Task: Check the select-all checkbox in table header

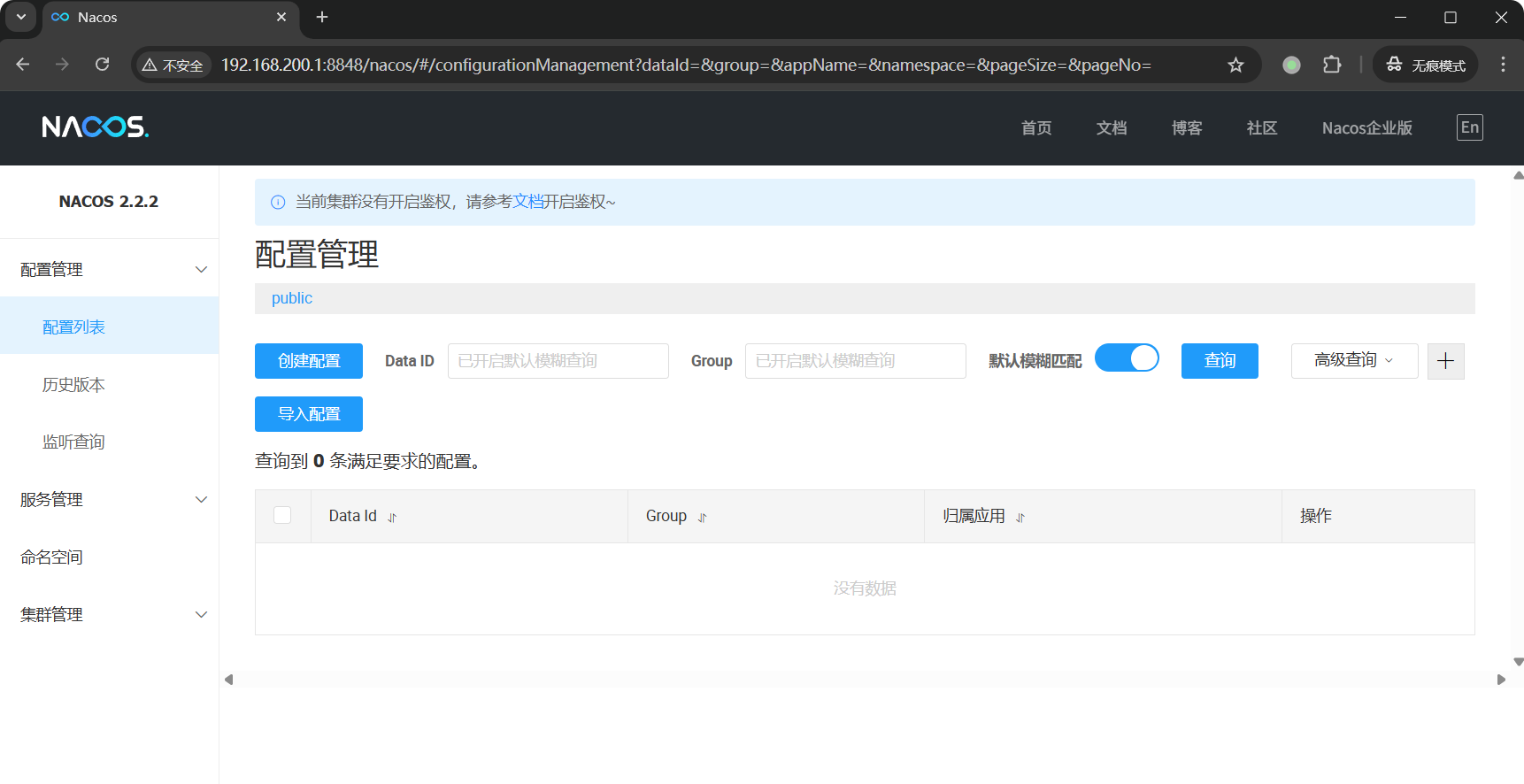Action: coord(282,515)
